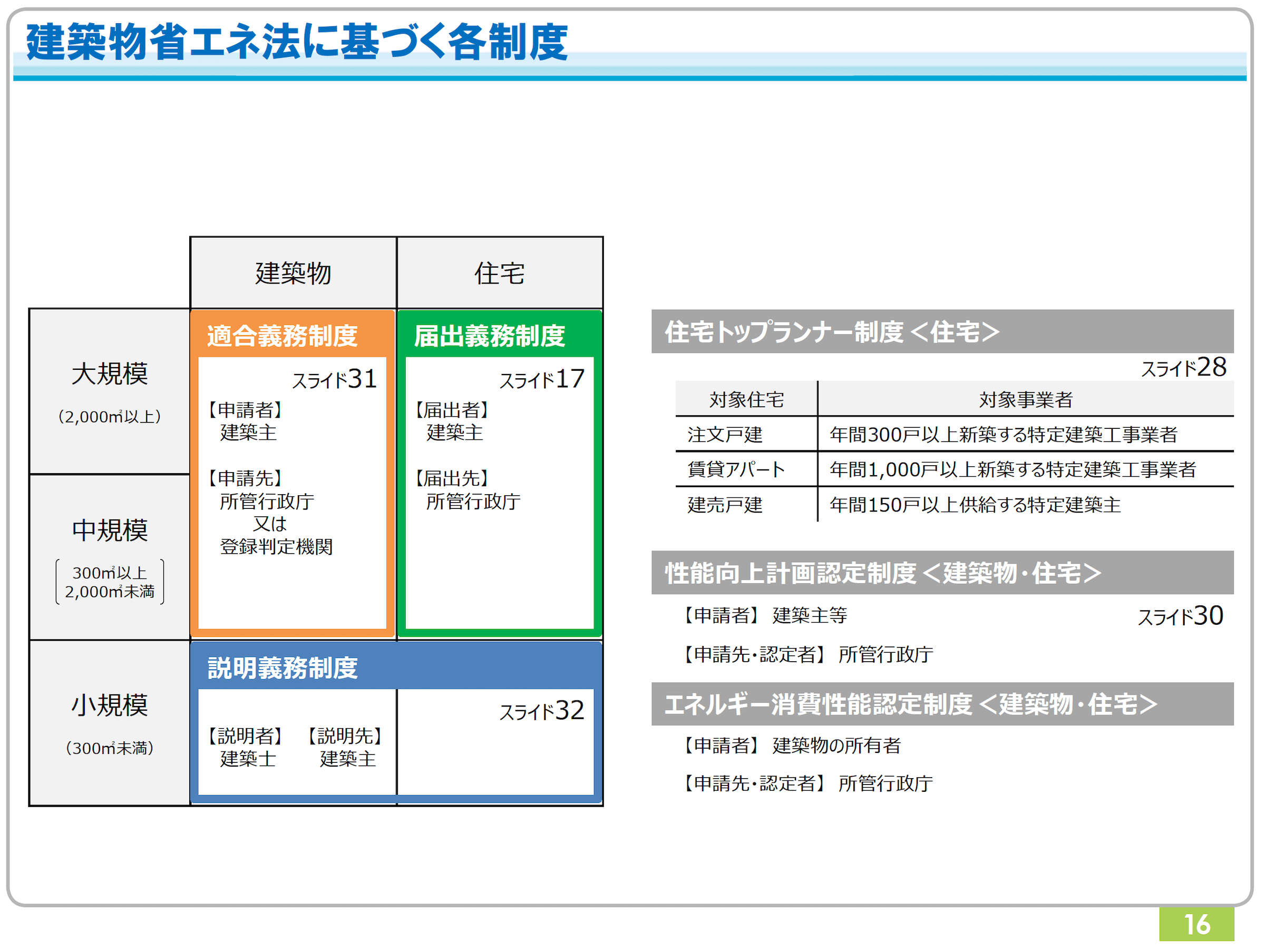This screenshot has height=952, width=1265.
Task: Open the スライド31 reference
Action: click(335, 379)
